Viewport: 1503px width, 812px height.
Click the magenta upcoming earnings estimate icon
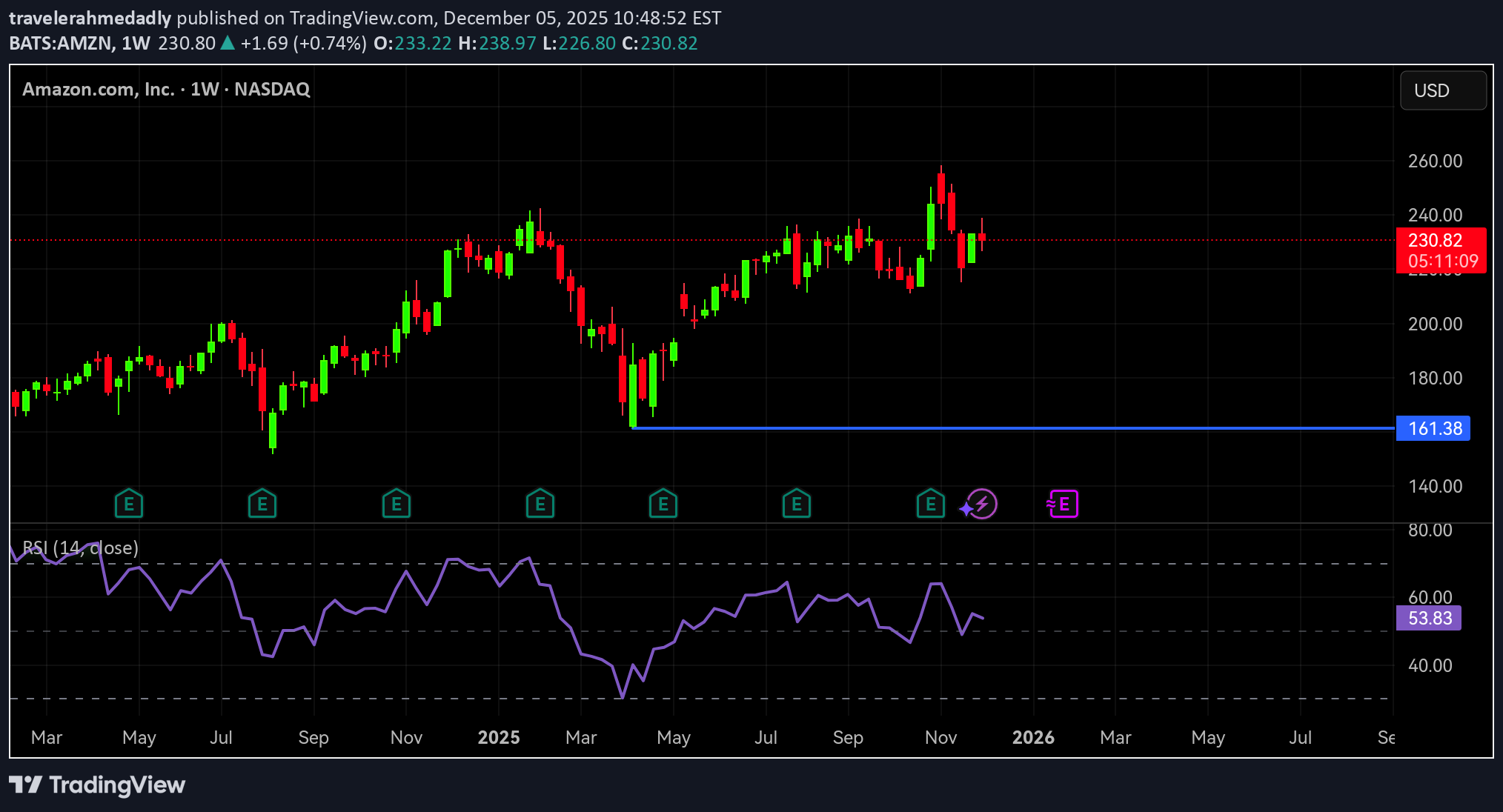pyautogui.click(x=1064, y=505)
